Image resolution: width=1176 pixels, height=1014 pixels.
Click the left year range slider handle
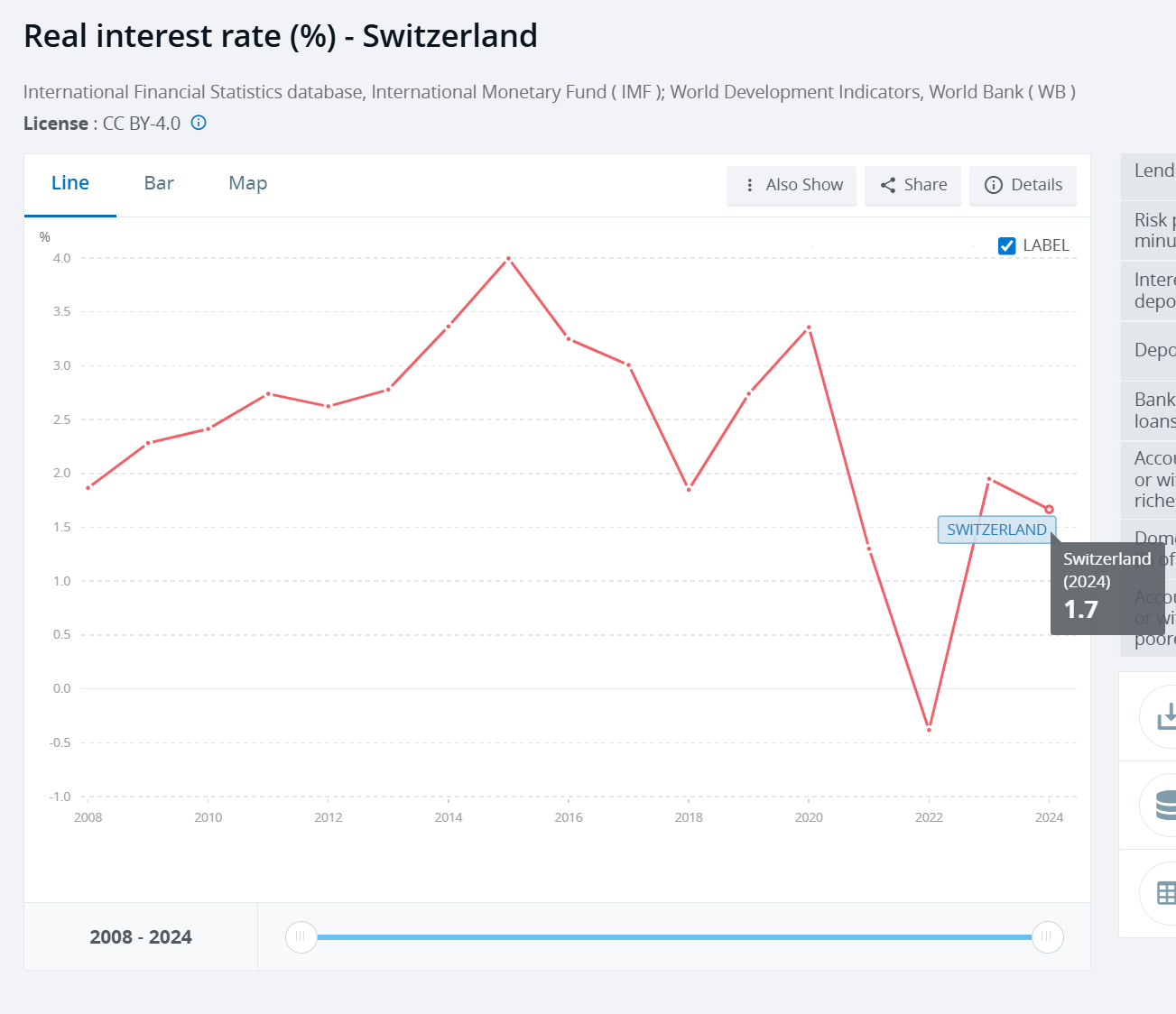301,936
